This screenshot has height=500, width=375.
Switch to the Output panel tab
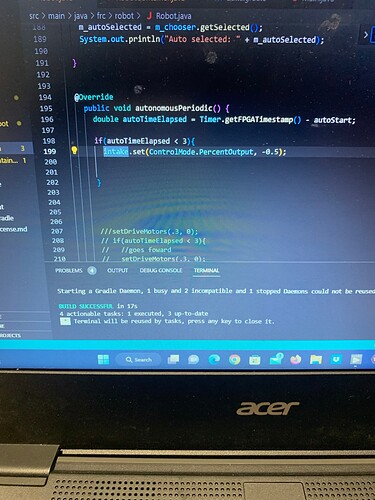coord(117,270)
